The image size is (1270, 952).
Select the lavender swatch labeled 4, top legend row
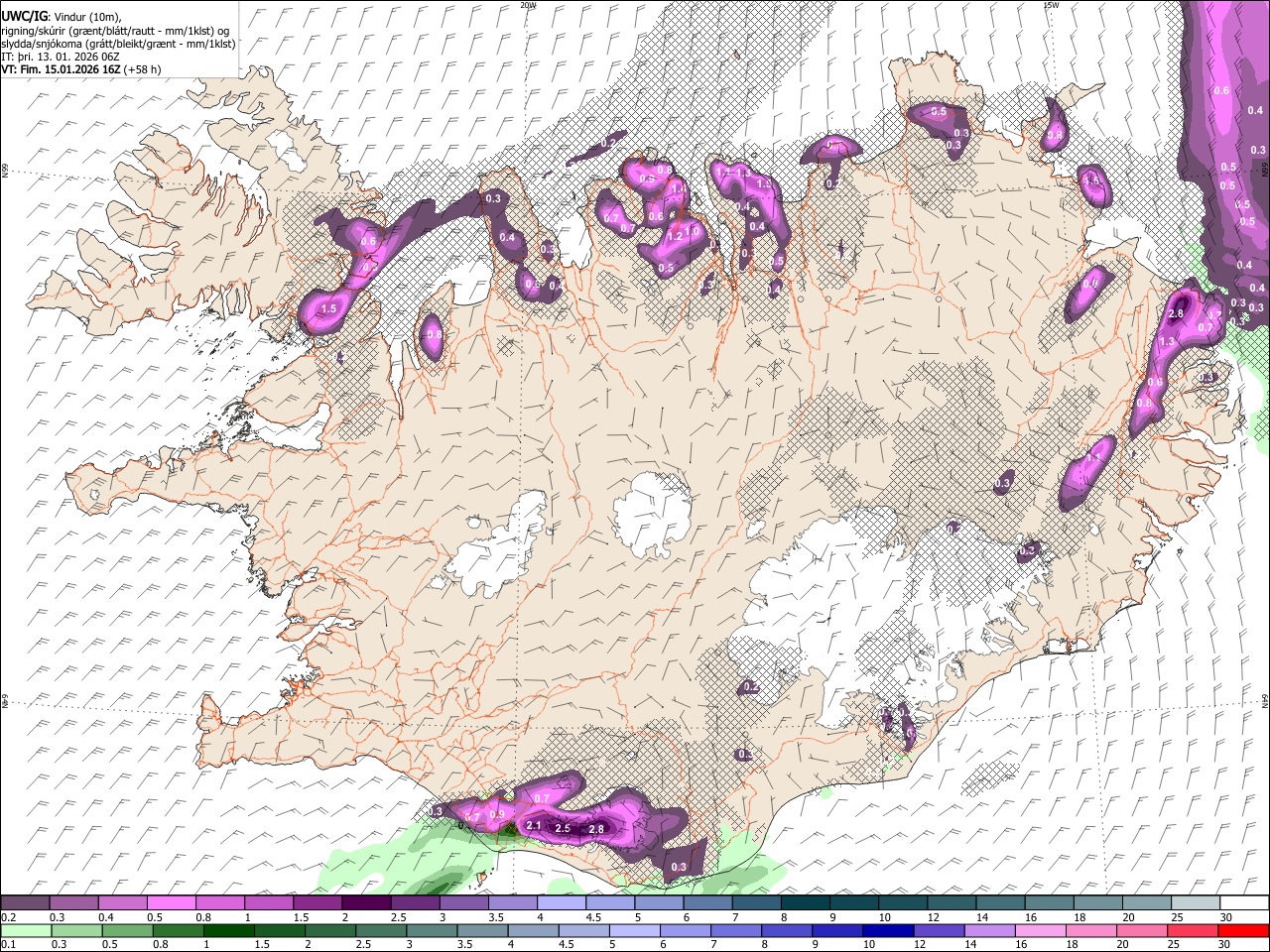[562, 902]
